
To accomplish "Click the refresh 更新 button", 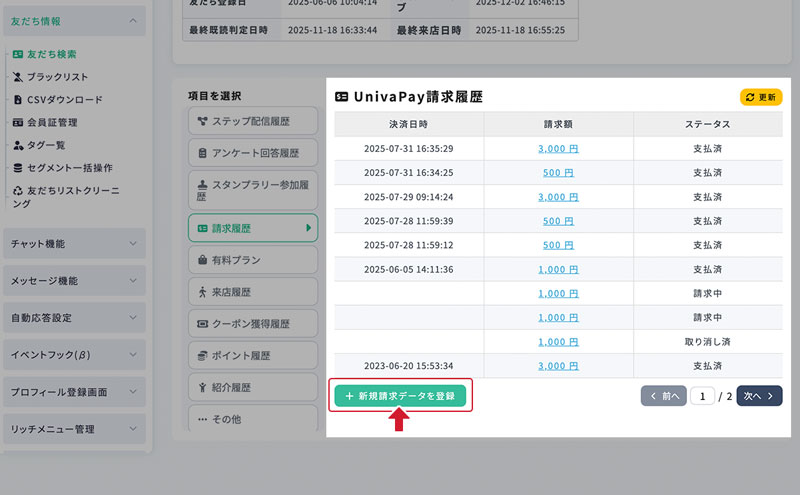I will pyautogui.click(x=761, y=97).
